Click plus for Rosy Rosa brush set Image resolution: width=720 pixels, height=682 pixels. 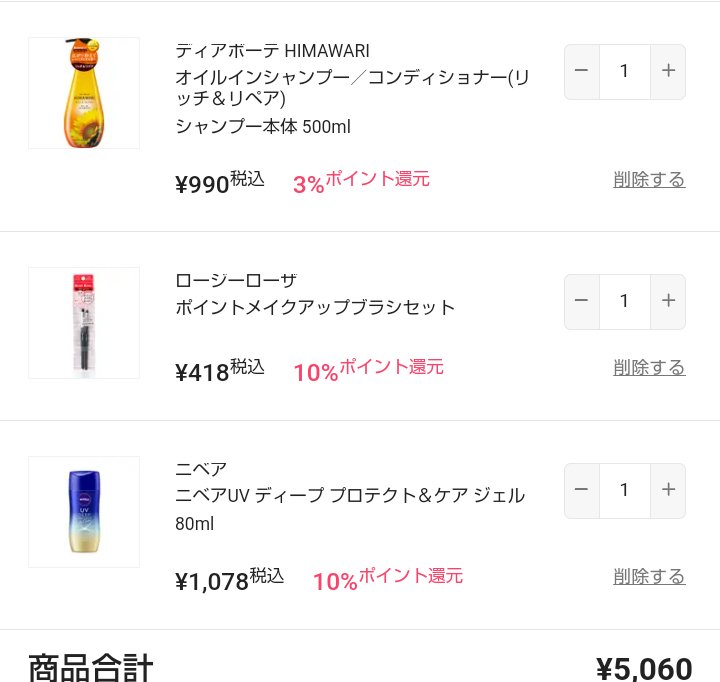pyautogui.click(x=668, y=301)
